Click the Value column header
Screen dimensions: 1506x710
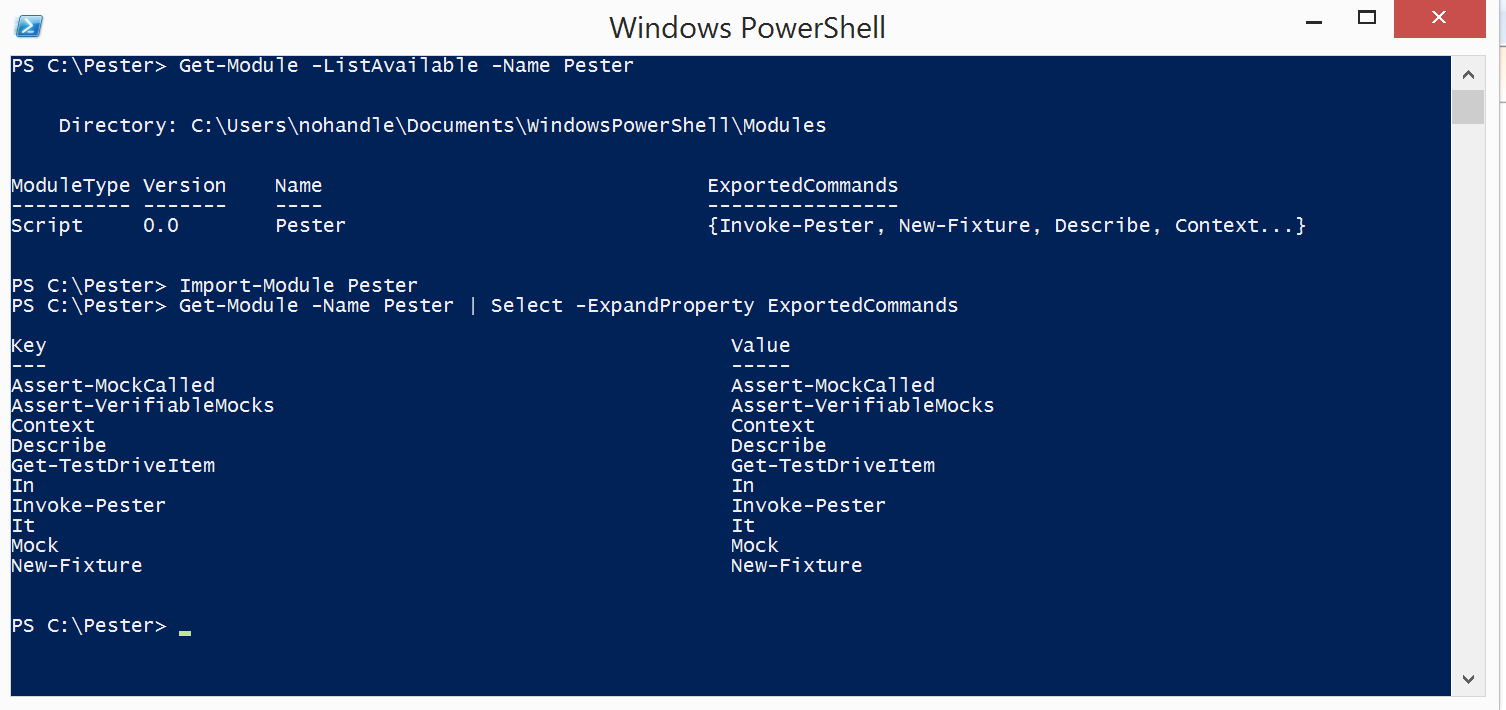point(760,346)
